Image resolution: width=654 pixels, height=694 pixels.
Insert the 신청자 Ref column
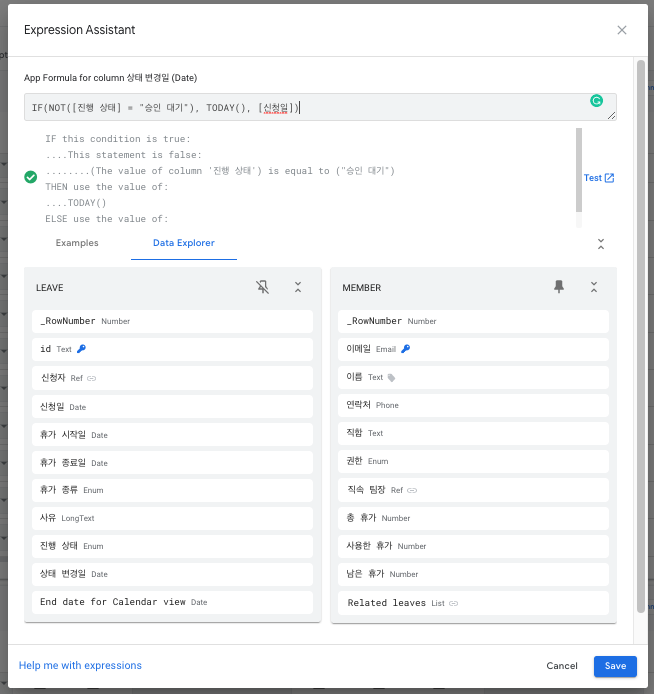pyautogui.click(x=172, y=378)
